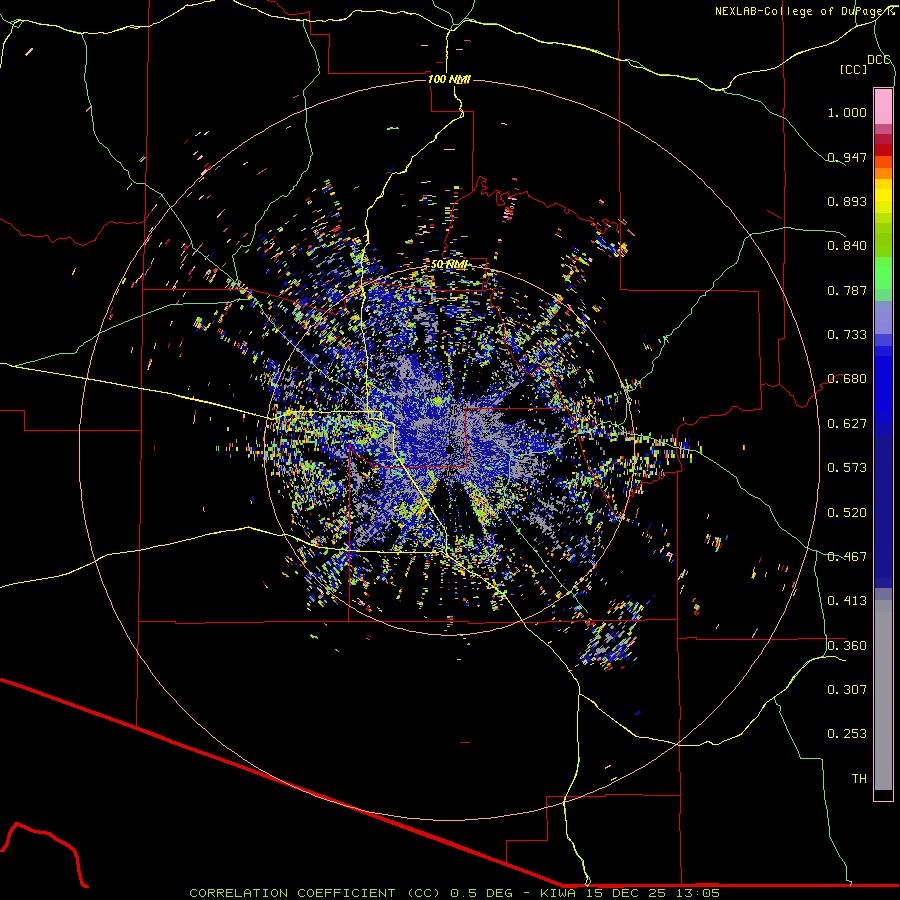Screen dimensions: 900x900
Task: Click the DCC product label
Action: point(878,60)
